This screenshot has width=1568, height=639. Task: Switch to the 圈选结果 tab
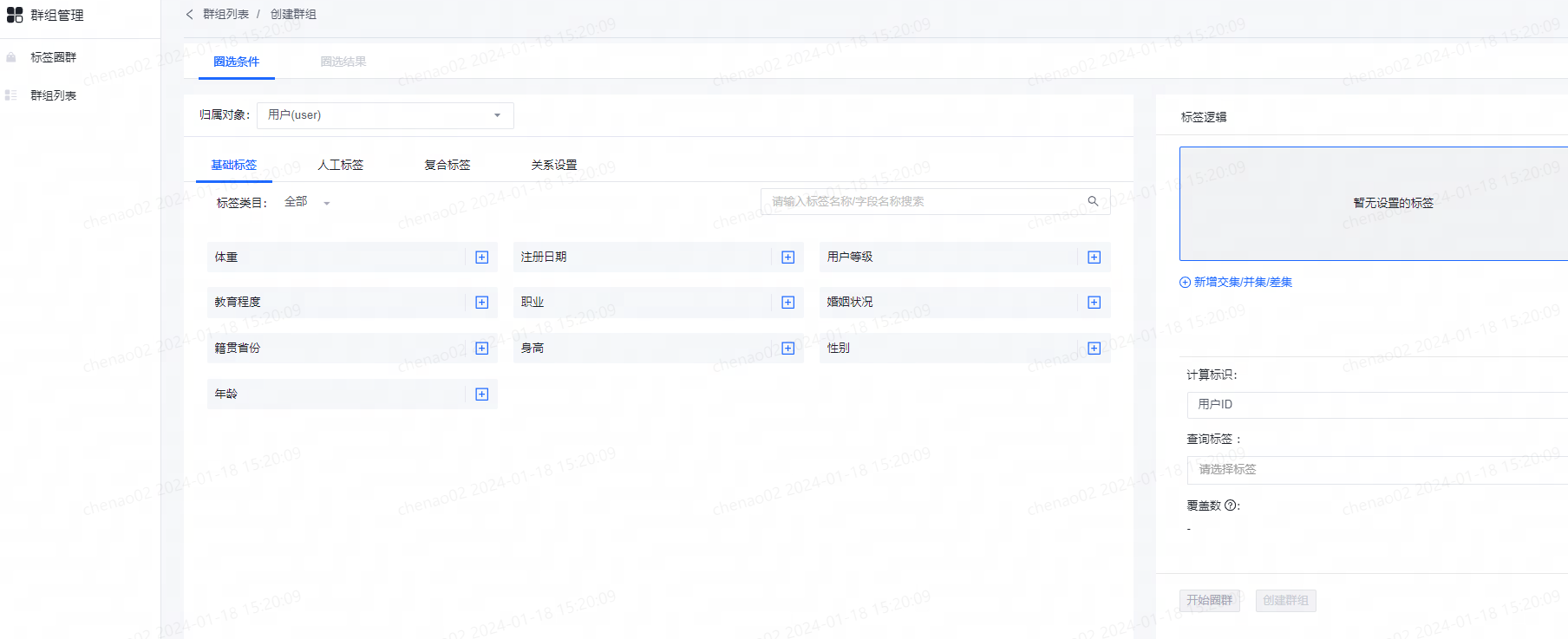click(x=343, y=62)
